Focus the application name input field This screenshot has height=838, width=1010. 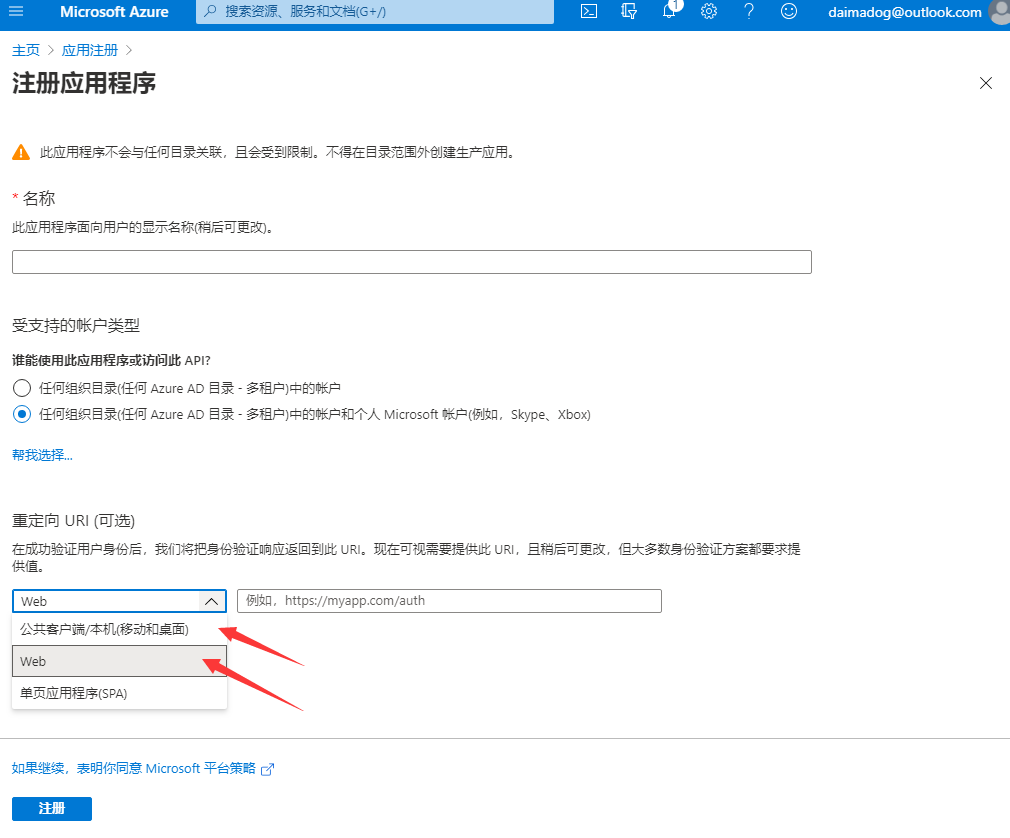412,262
